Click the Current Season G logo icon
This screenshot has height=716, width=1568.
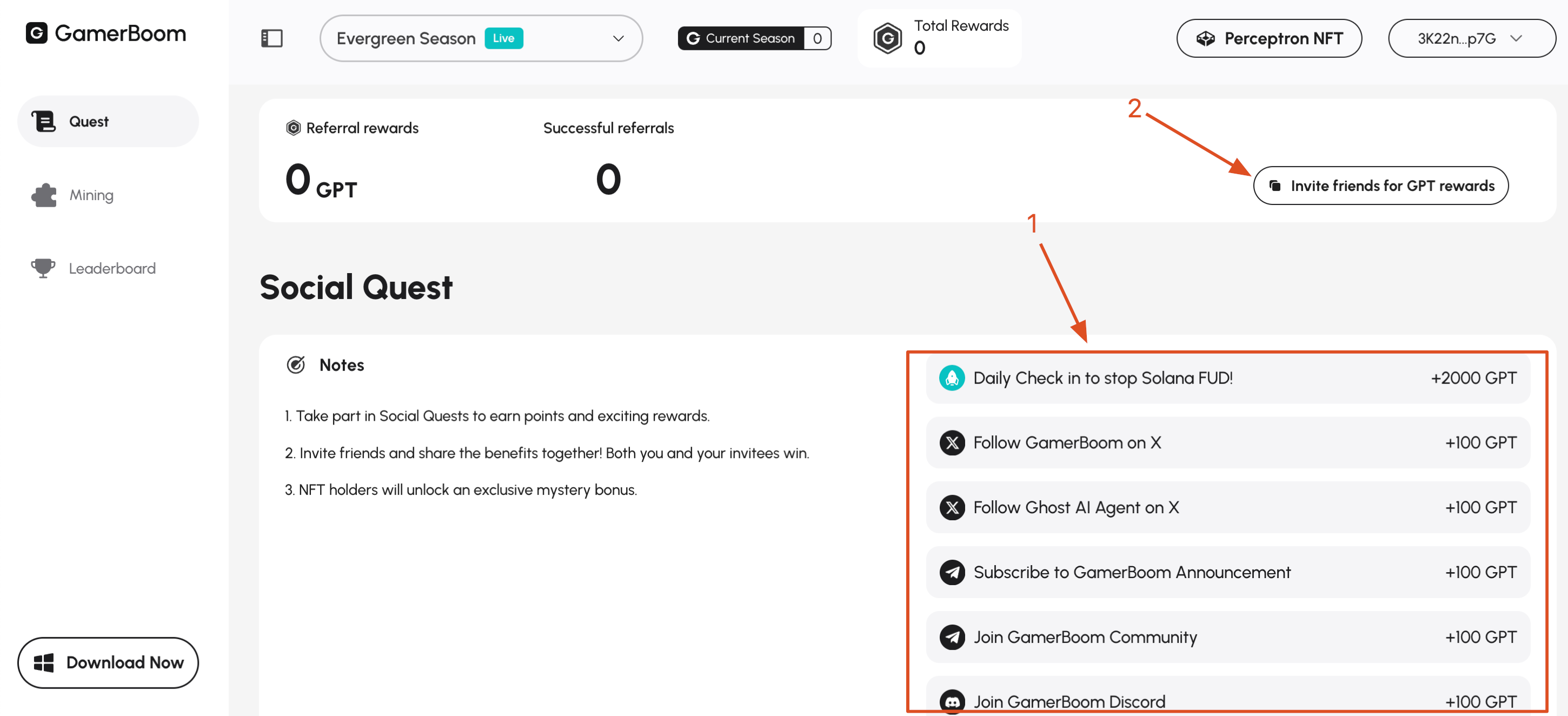693,38
